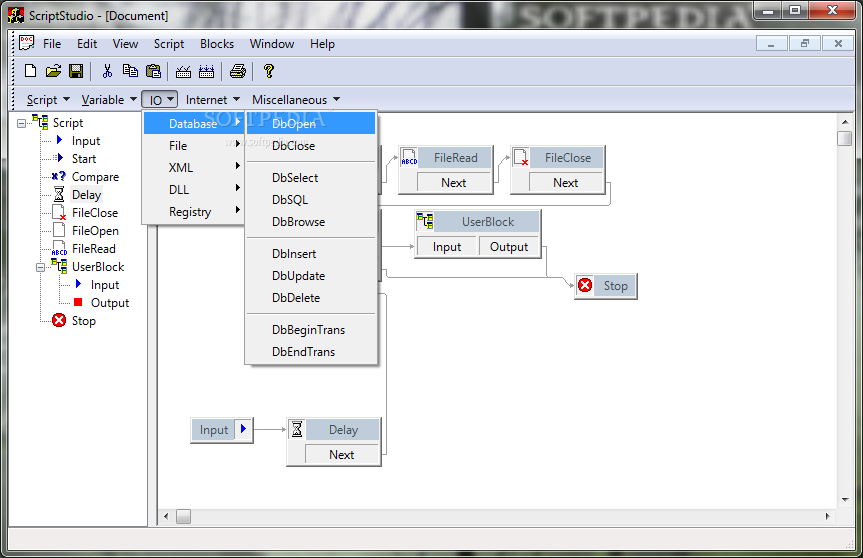Click the document icon left of File menu
Viewport: 863px width, 558px height.
pos(26,43)
